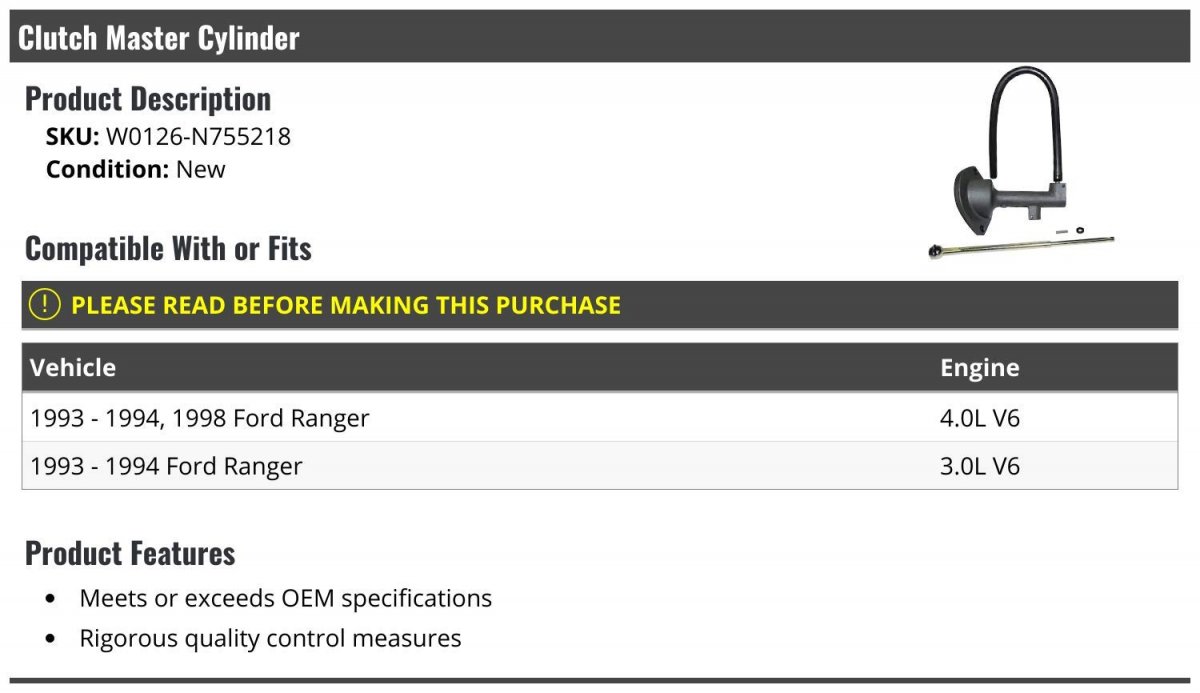Select the Clutch Master Cylinder title bar

point(600,37)
